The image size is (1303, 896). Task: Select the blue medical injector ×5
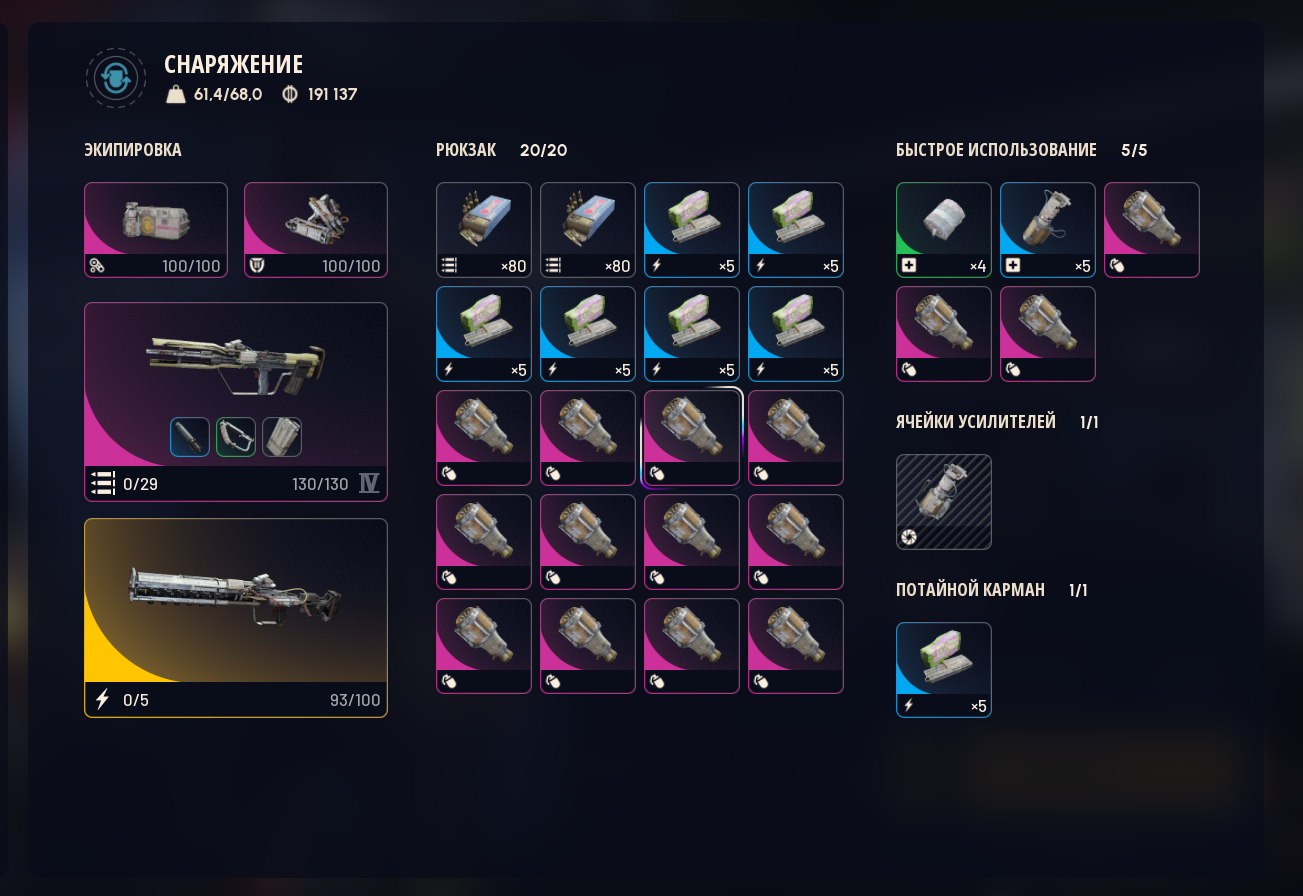[x=1048, y=230]
